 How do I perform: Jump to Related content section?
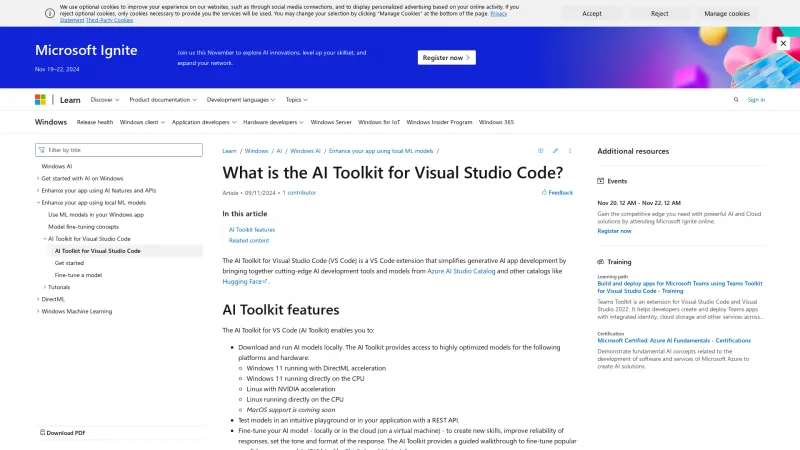(x=248, y=240)
